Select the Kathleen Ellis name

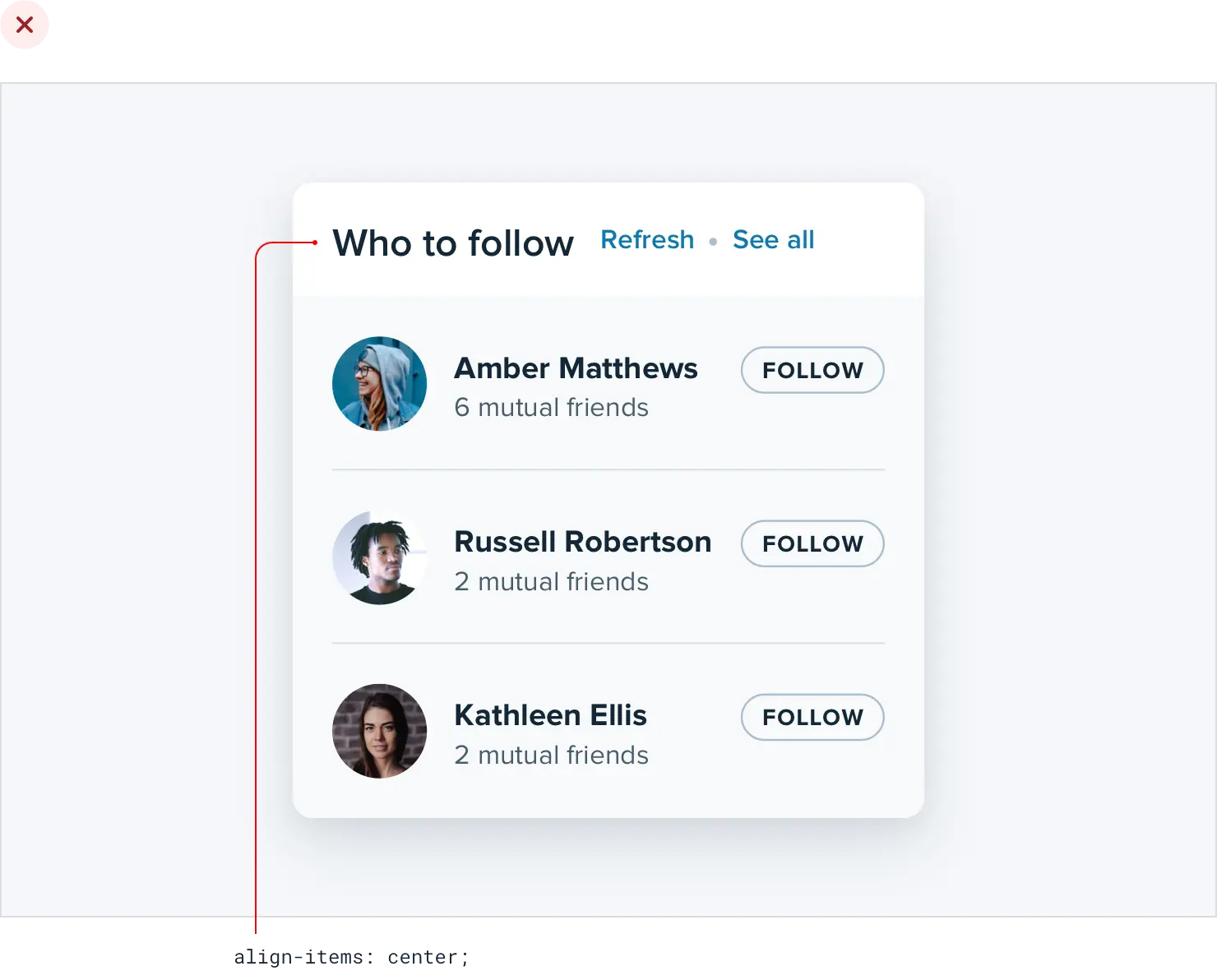(550, 715)
